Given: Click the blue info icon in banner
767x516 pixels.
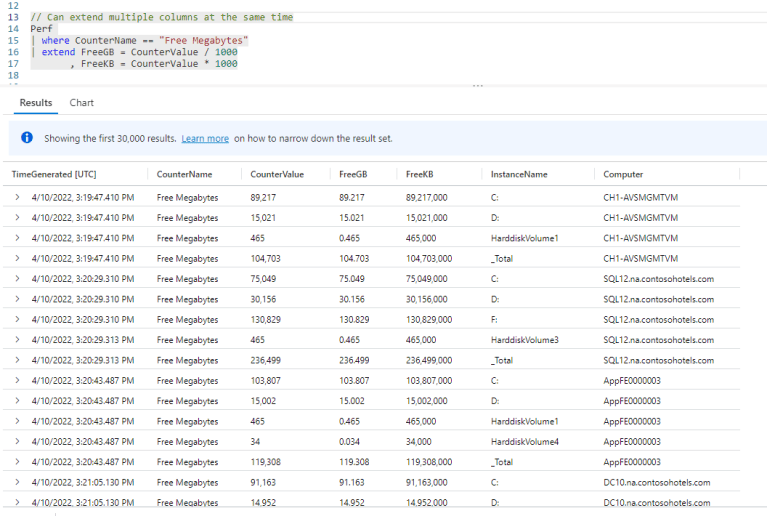Looking at the screenshot, I should coord(27,138).
